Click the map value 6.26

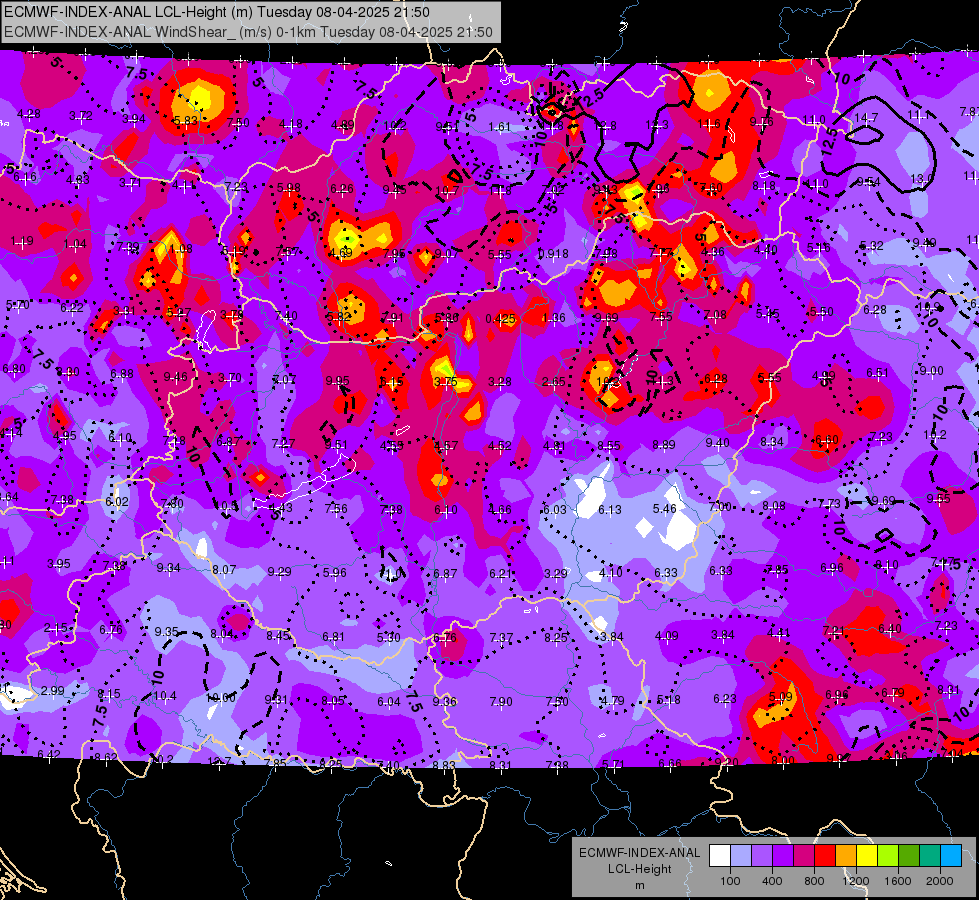click(342, 189)
